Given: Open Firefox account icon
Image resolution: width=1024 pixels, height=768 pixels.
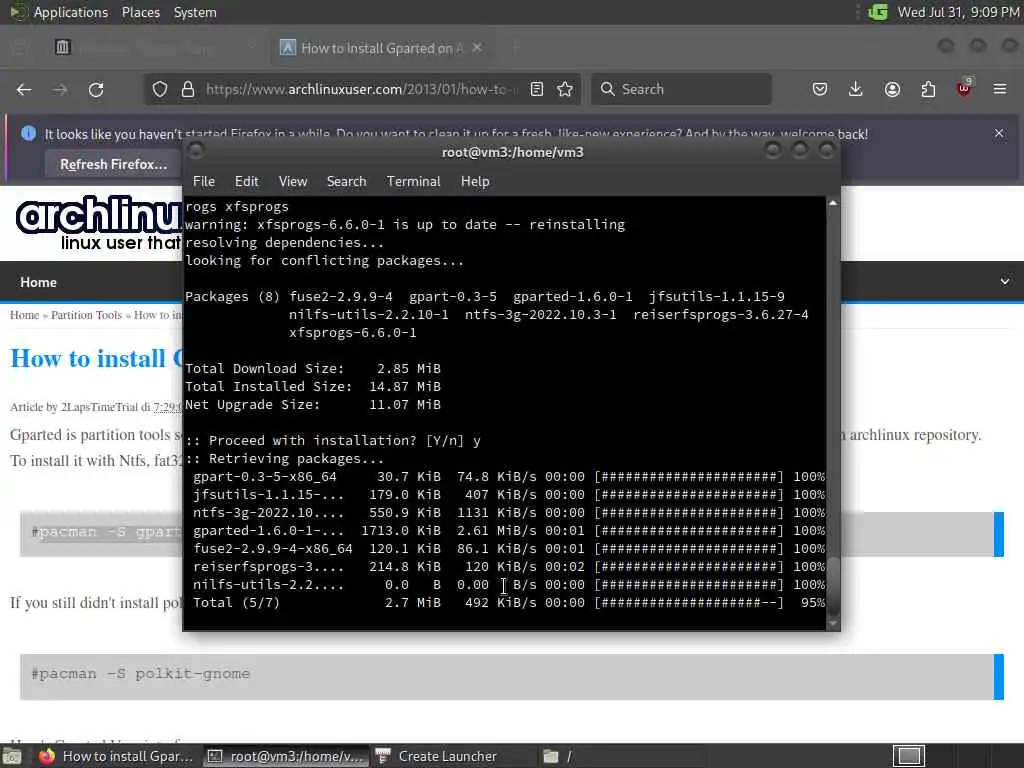Looking at the screenshot, I should (x=892, y=89).
